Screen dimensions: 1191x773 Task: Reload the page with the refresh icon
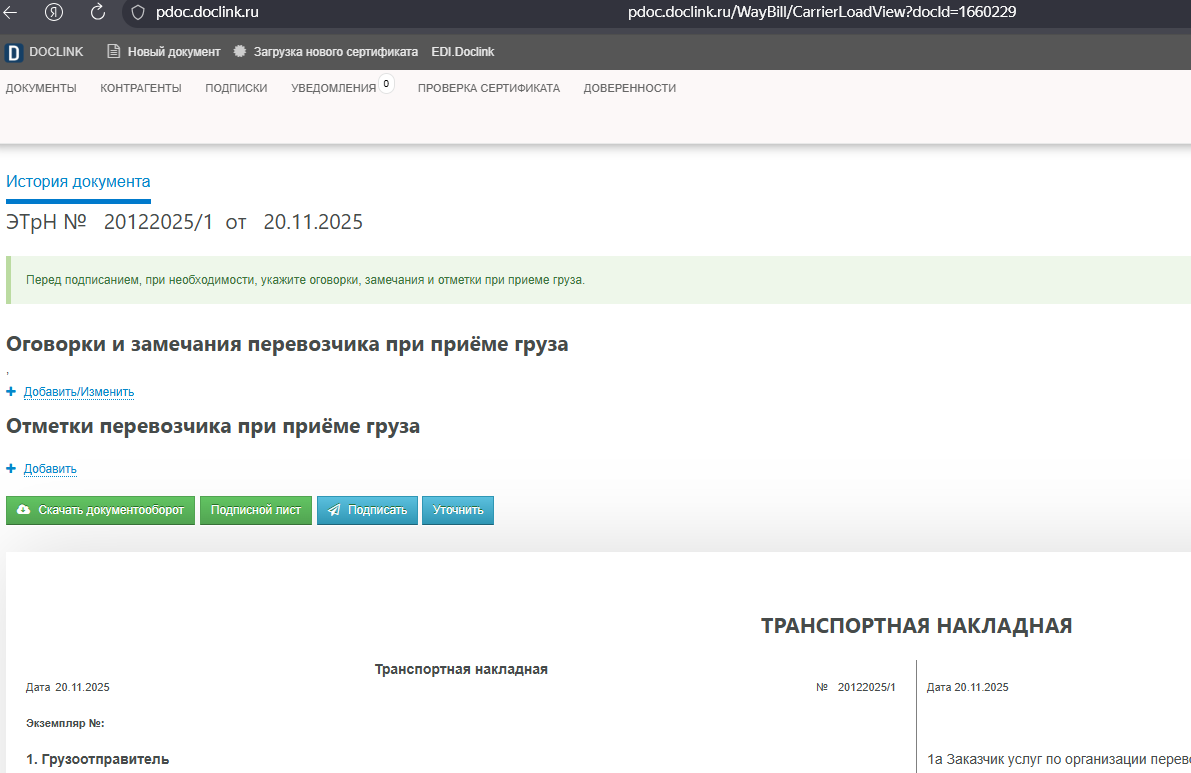point(97,12)
